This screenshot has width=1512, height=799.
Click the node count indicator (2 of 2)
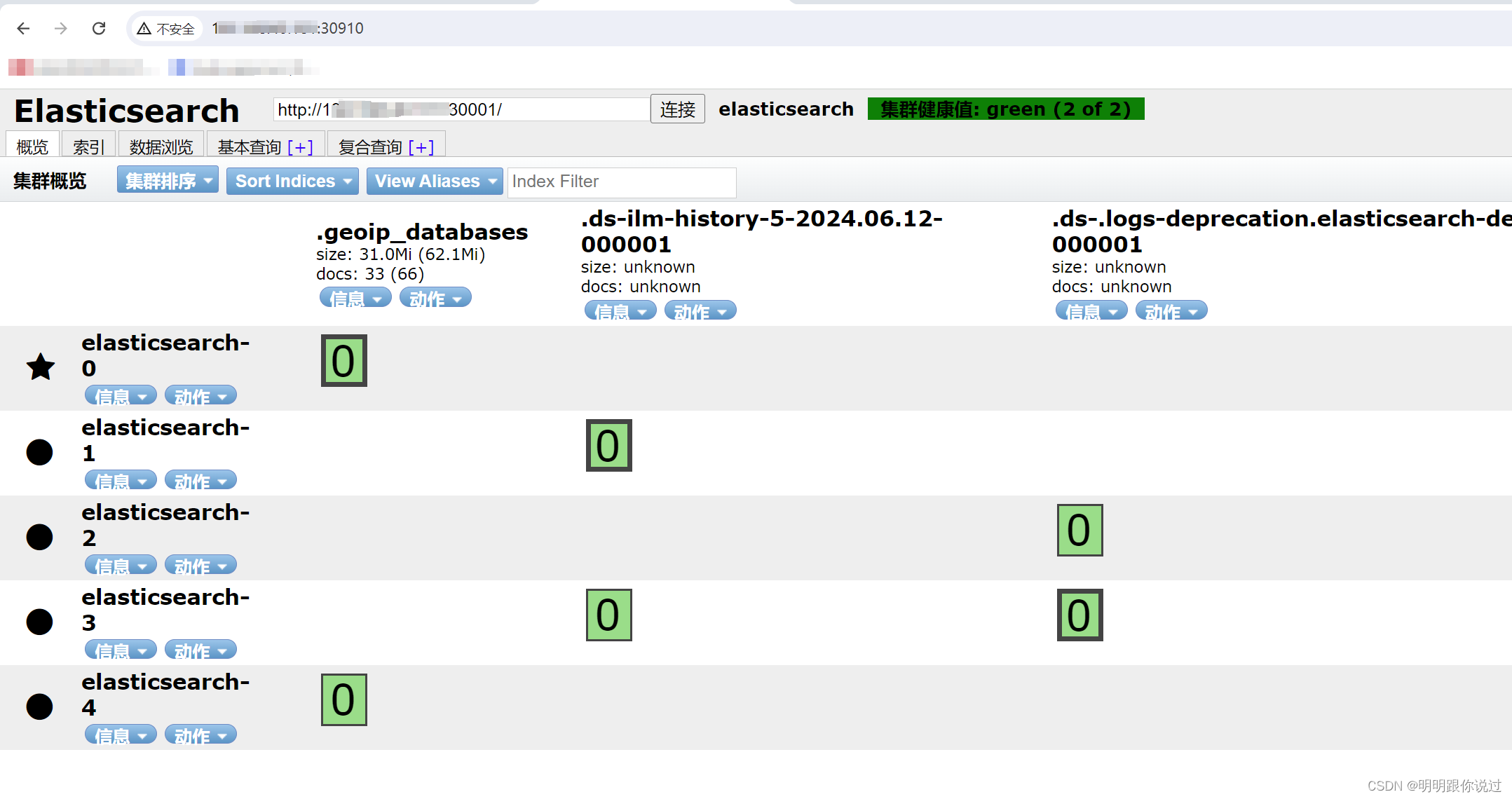(x=1090, y=109)
